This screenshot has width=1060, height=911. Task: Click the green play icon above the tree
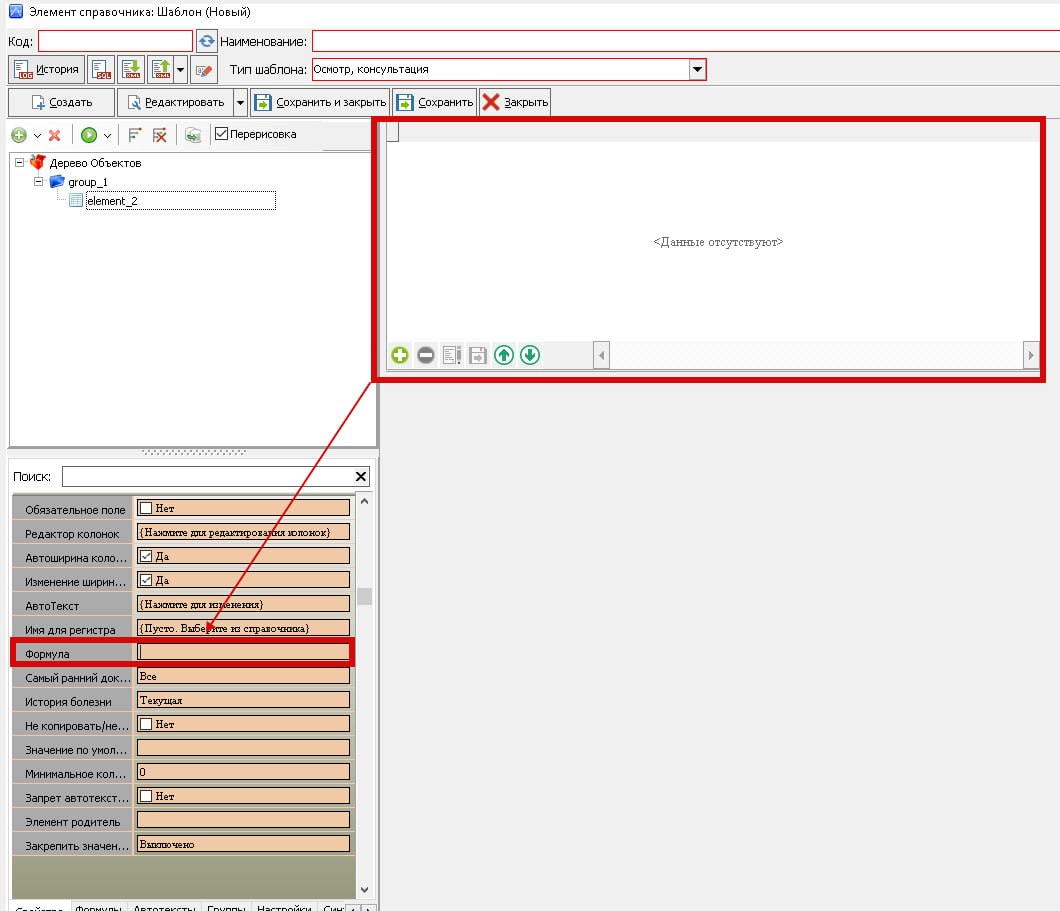pos(89,135)
